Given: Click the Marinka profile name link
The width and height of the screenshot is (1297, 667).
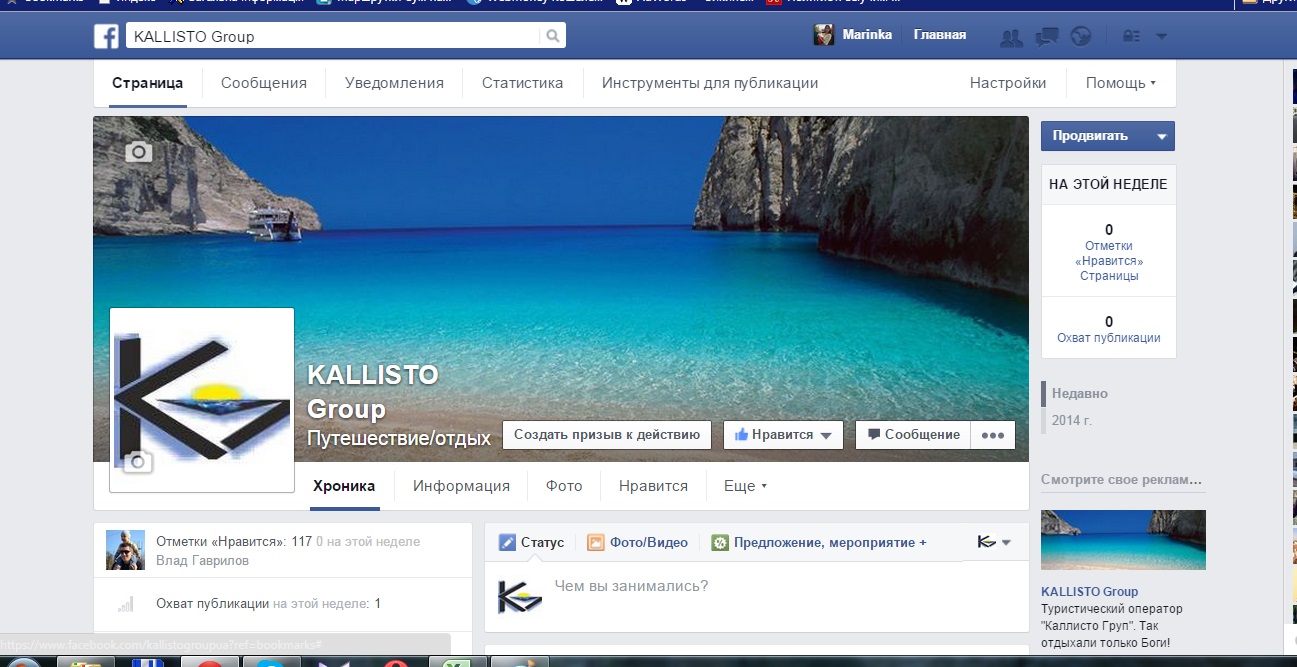Looking at the screenshot, I should pyautogui.click(x=868, y=35).
